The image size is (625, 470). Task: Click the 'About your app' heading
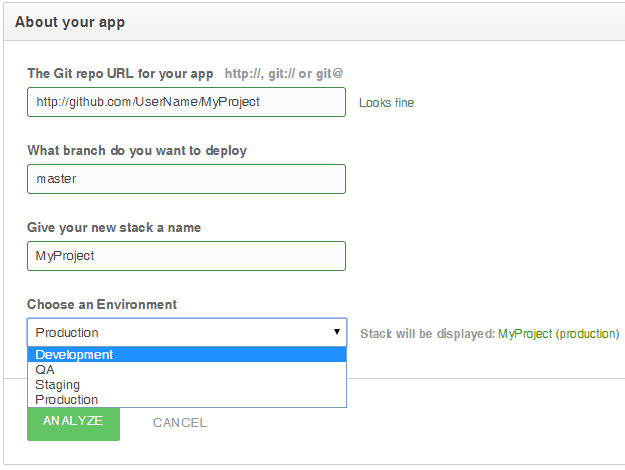70,22
